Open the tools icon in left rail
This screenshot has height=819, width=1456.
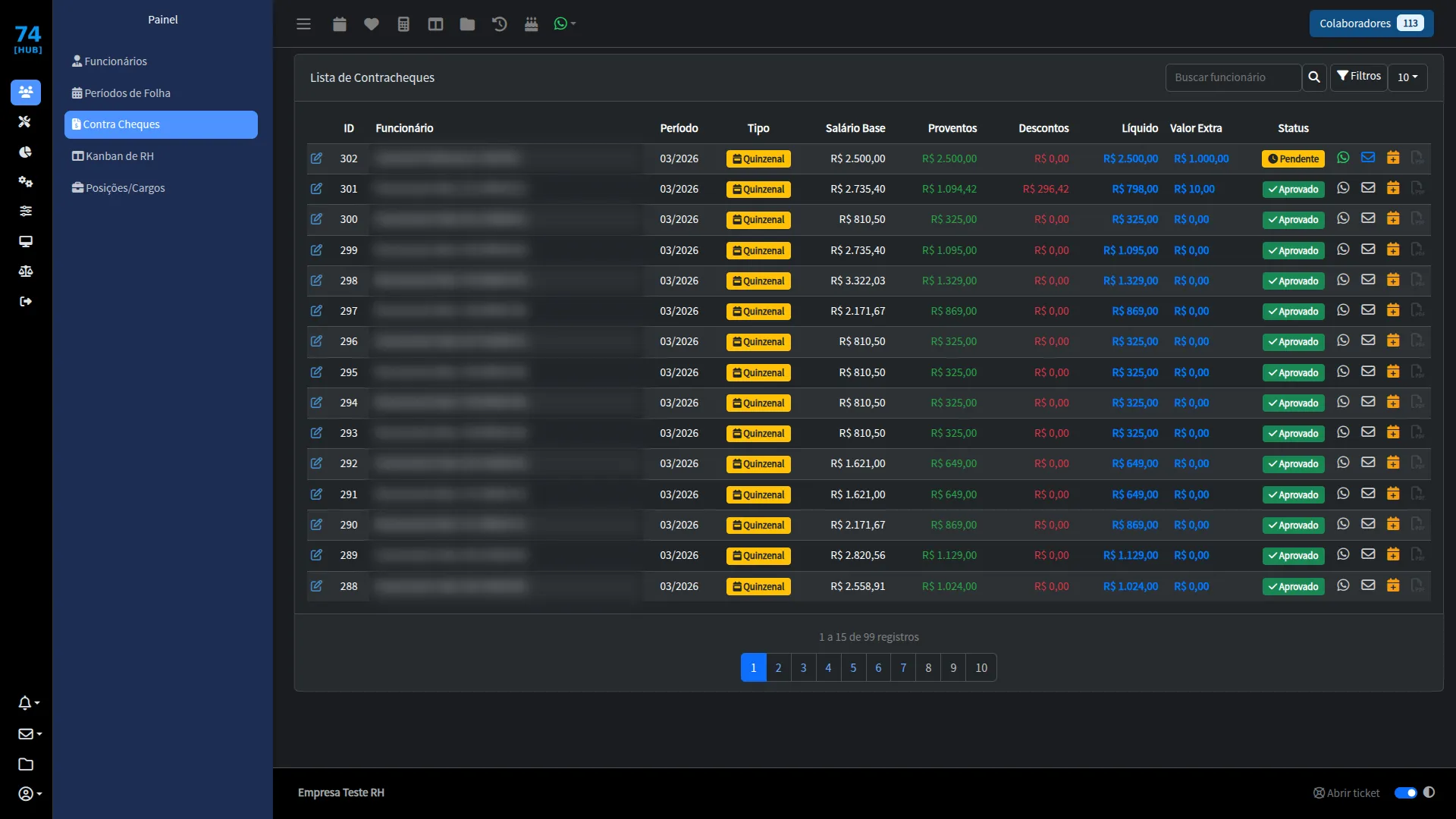[x=25, y=121]
